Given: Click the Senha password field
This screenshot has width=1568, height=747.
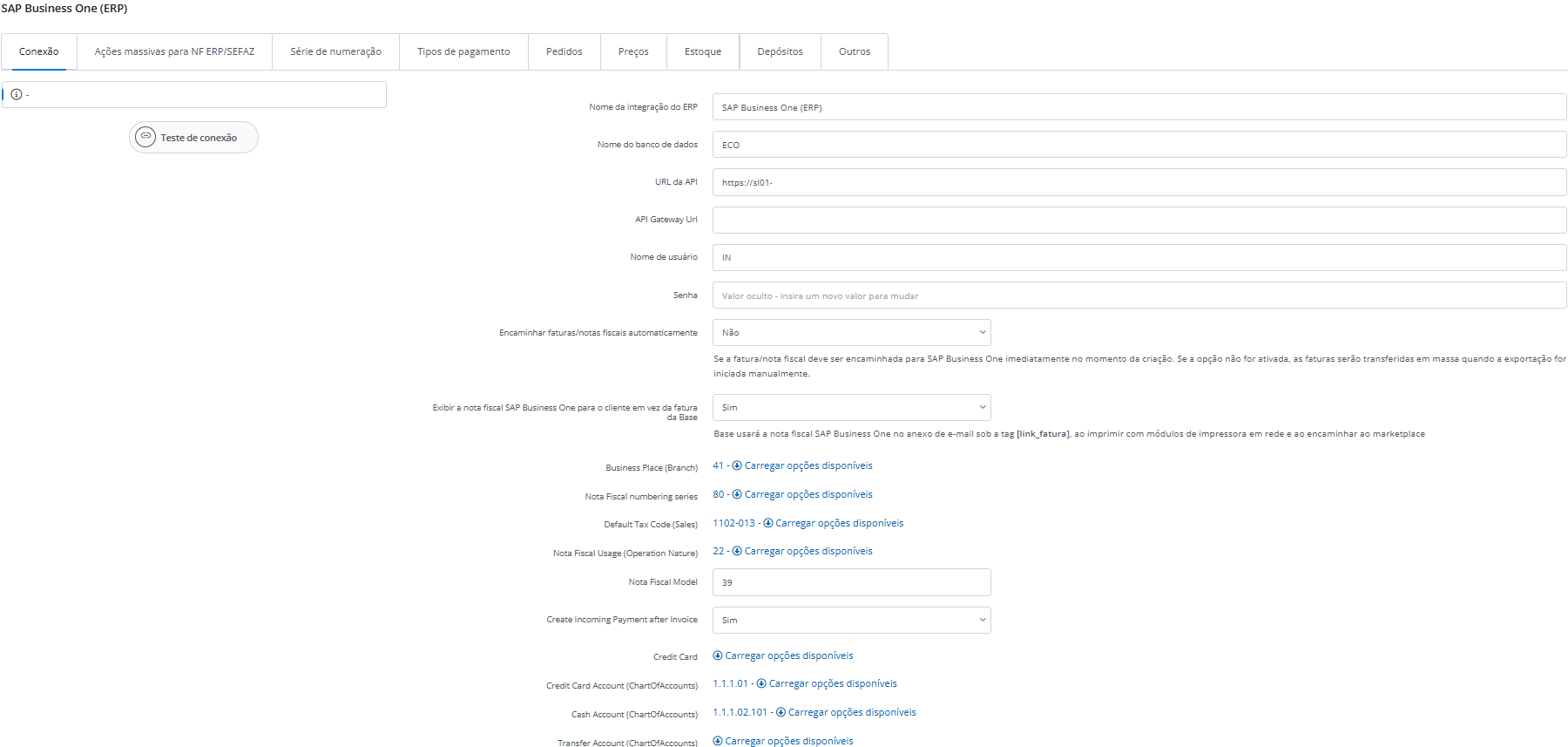Looking at the screenshot, I should [1139, 295].
